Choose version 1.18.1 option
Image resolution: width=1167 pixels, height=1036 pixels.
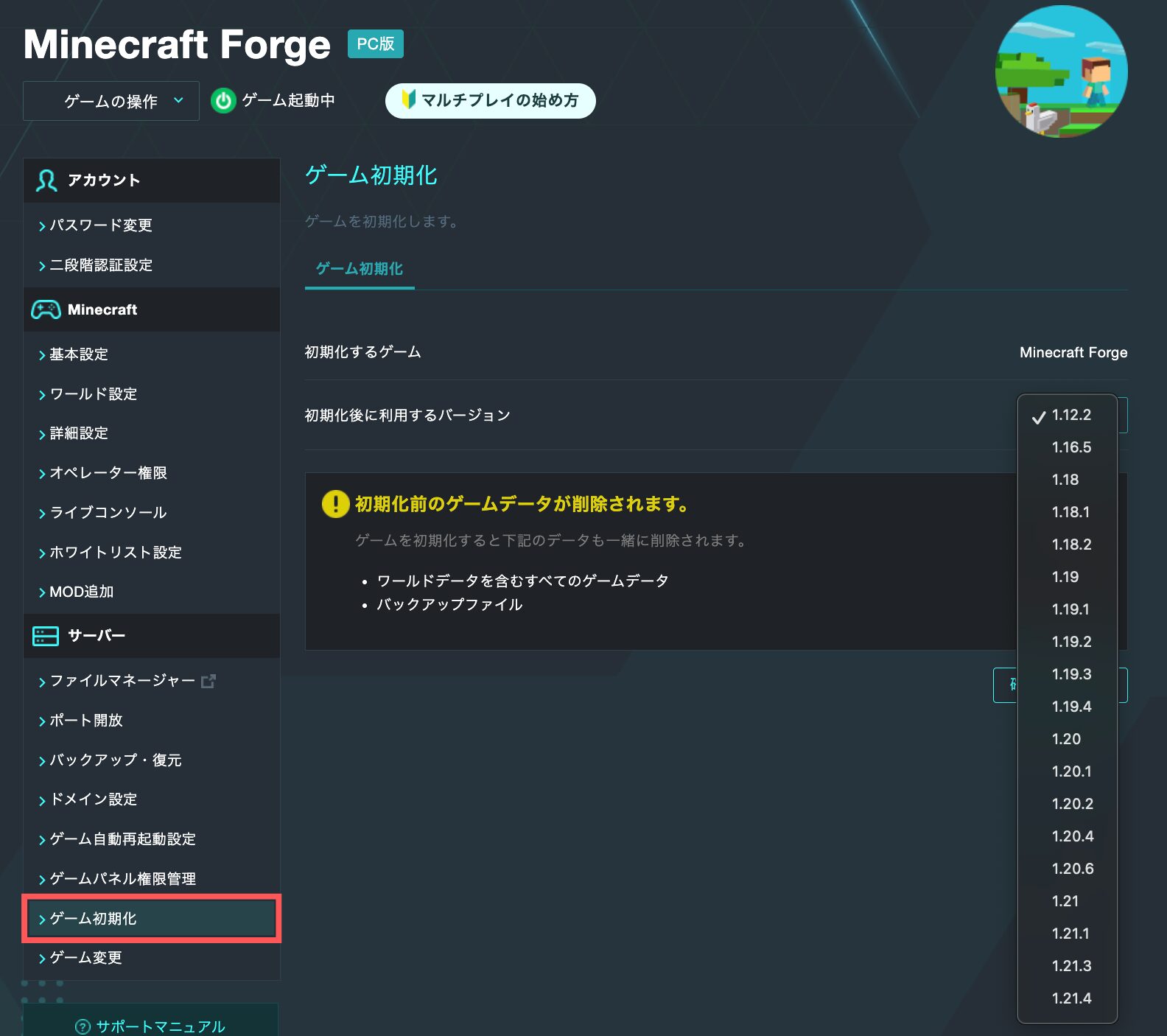click(1068, 512)
